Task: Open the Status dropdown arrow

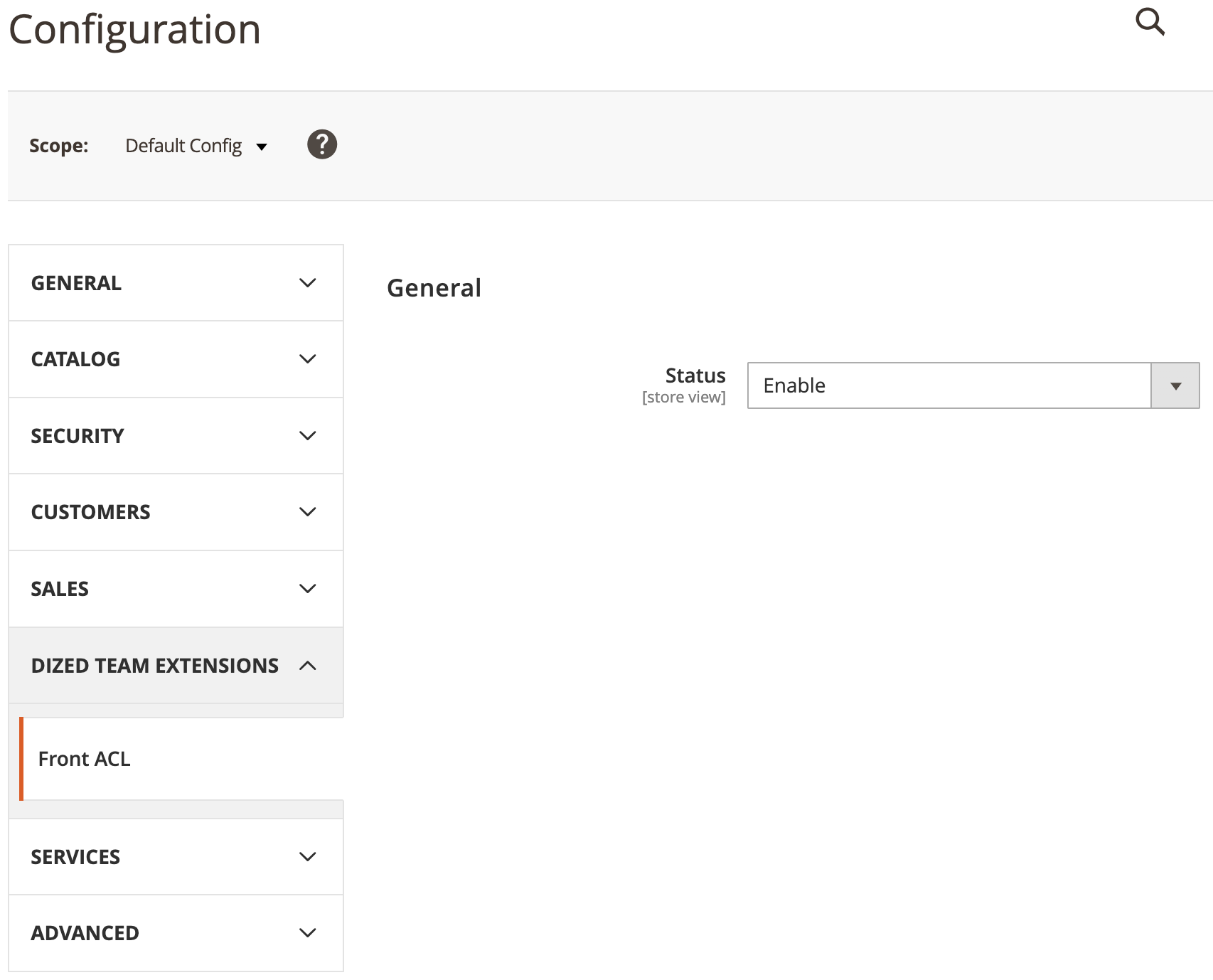Action: pyautogui.click(x=1175, y=385)
